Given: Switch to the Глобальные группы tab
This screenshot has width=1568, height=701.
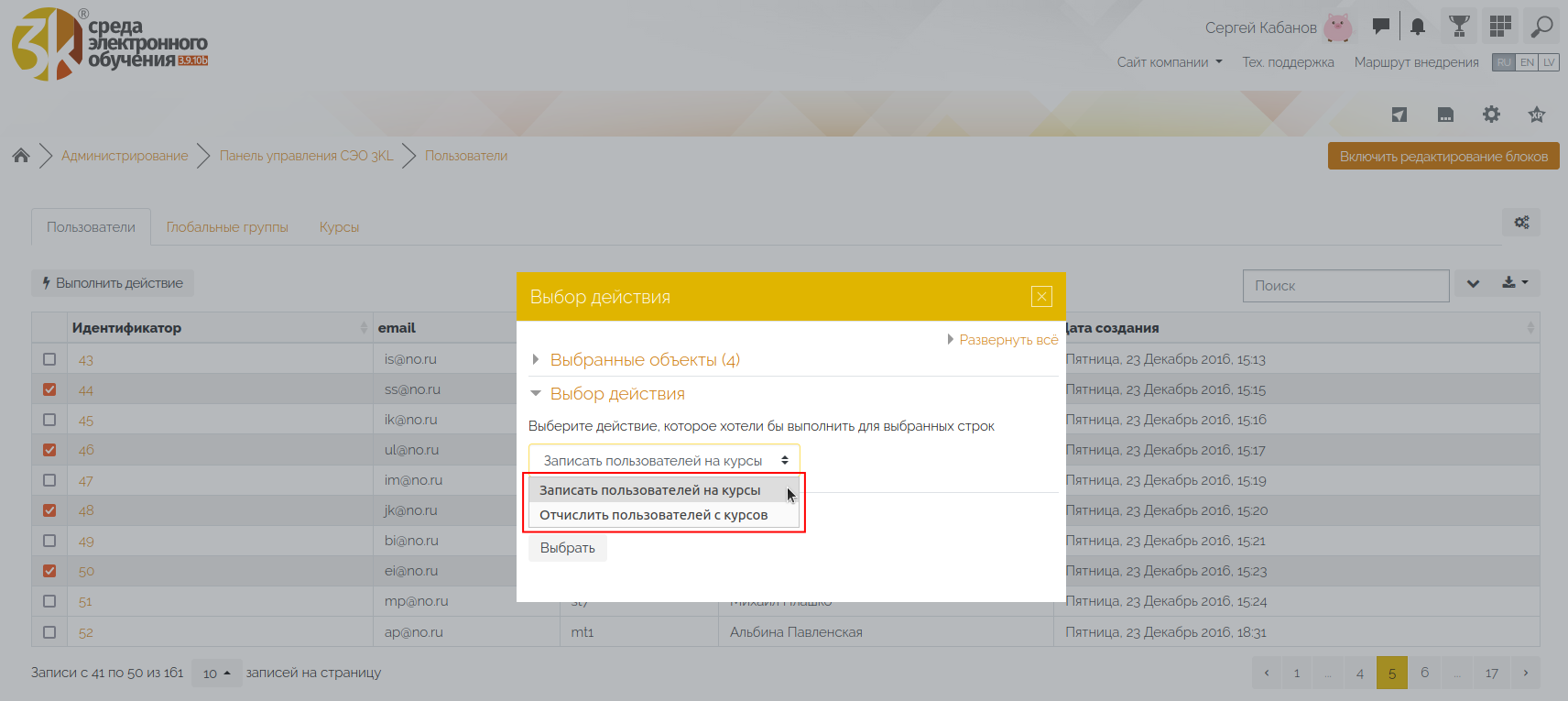Looking at the screenshot, I should [x=227, y=227].
